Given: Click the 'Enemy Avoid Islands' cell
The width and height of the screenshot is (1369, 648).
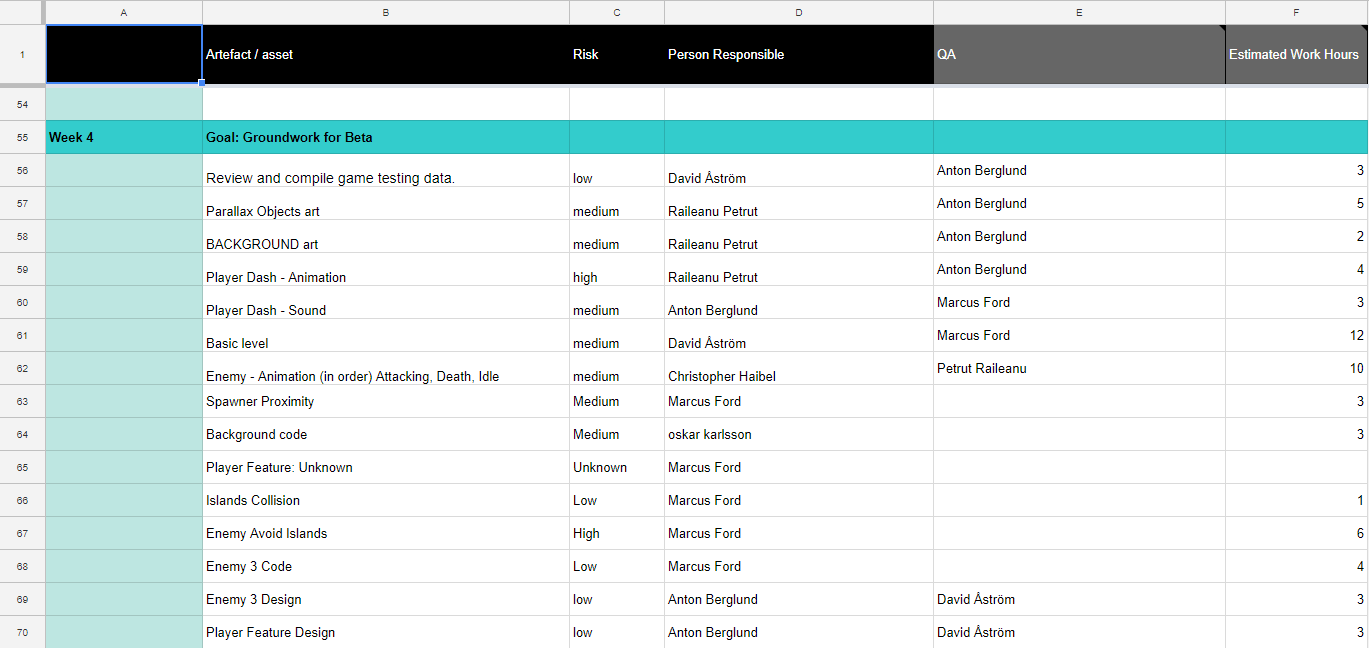Looking at the screenshot, I should pos(385,533).
